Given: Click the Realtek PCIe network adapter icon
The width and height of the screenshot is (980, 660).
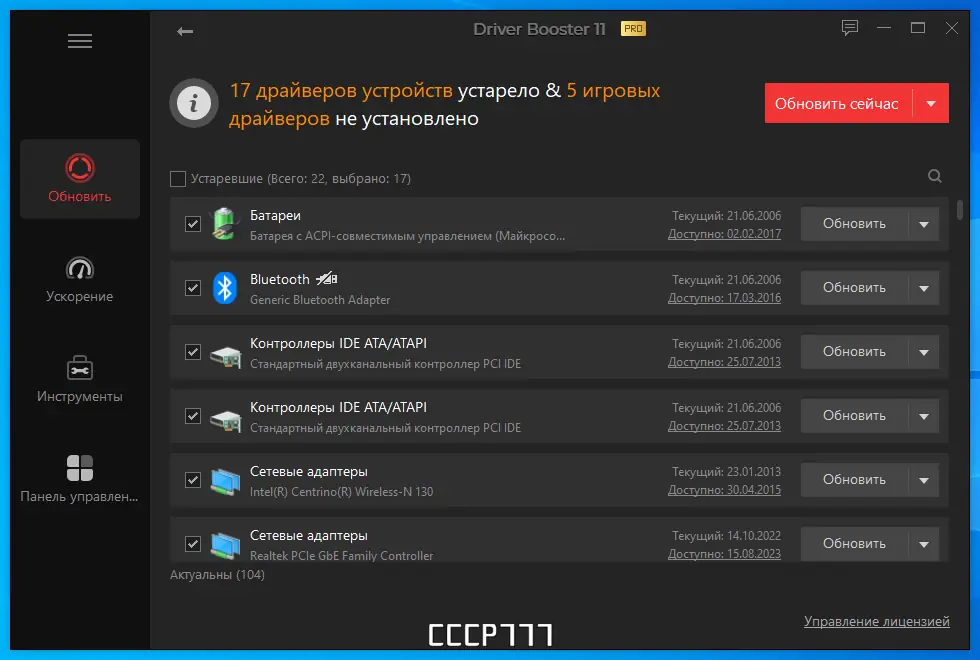Looking at the screenshot, I should [x=225, y=545].
